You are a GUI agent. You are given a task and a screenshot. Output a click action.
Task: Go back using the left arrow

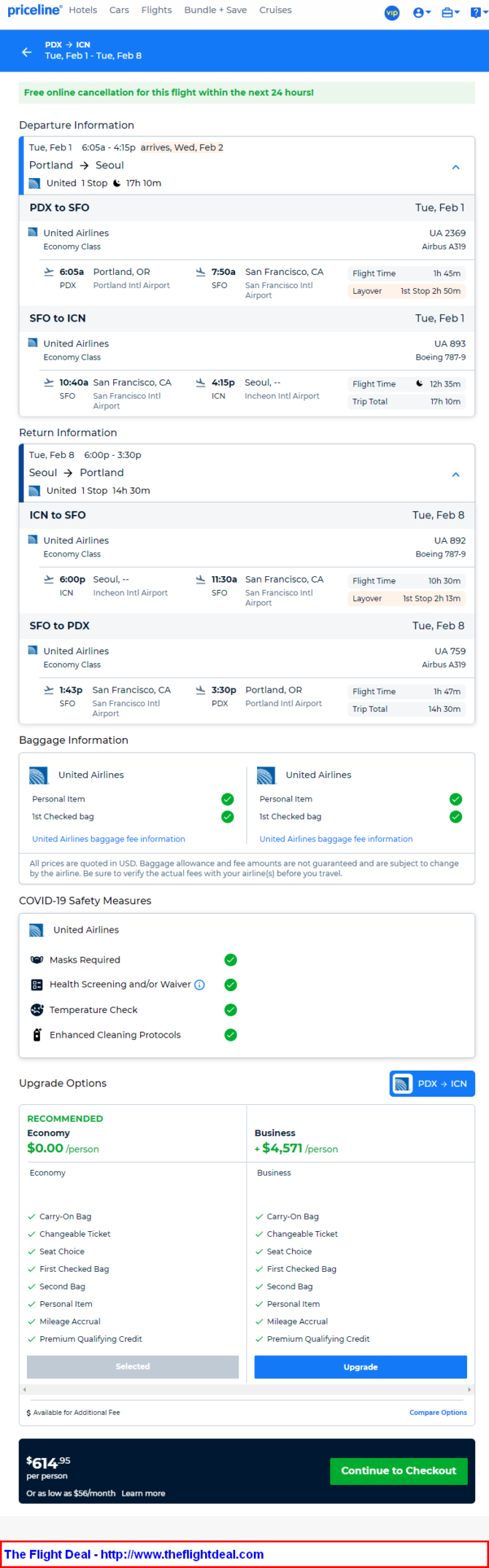(27, 52)
